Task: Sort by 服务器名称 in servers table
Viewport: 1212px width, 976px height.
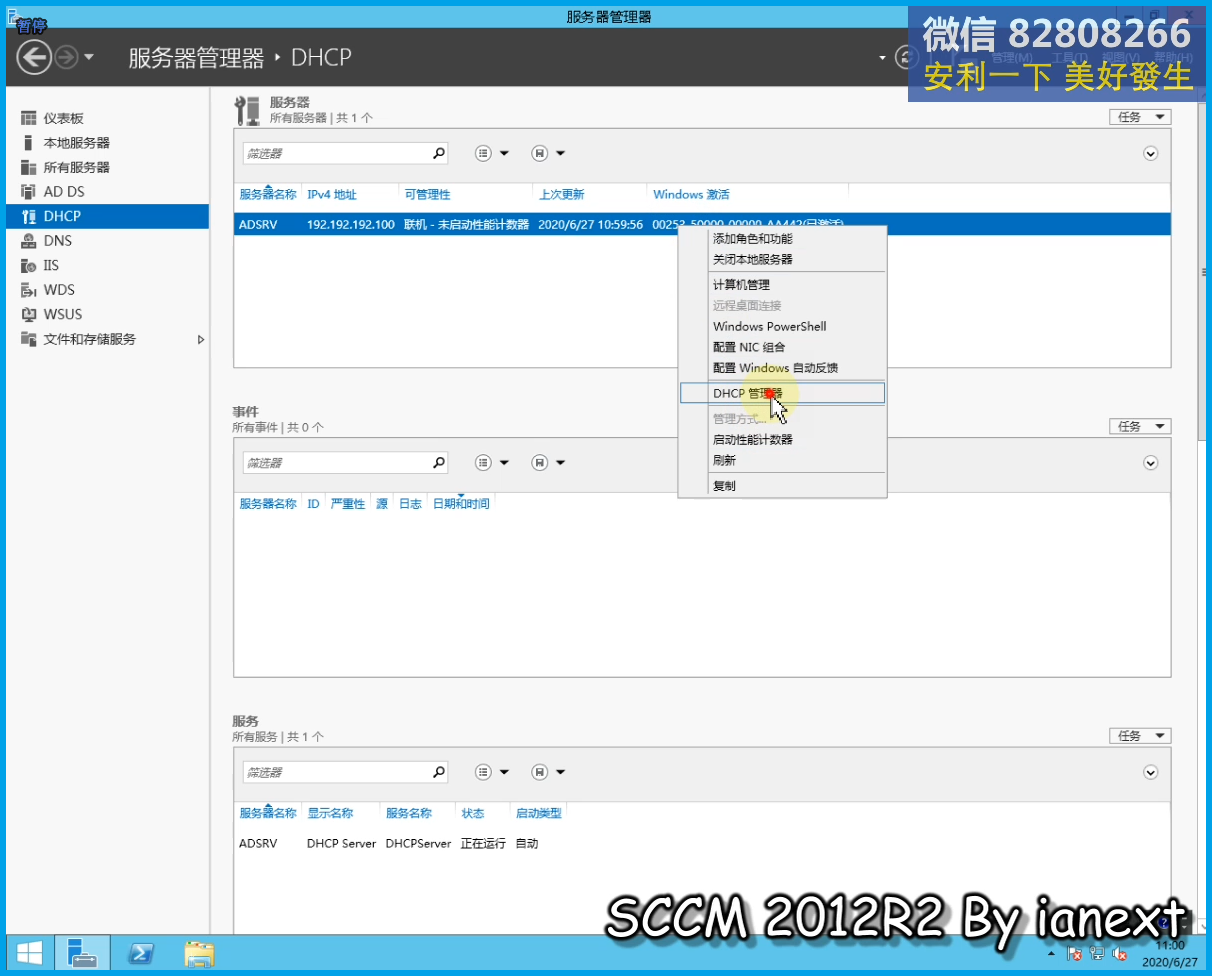Action: click(268, 194)
